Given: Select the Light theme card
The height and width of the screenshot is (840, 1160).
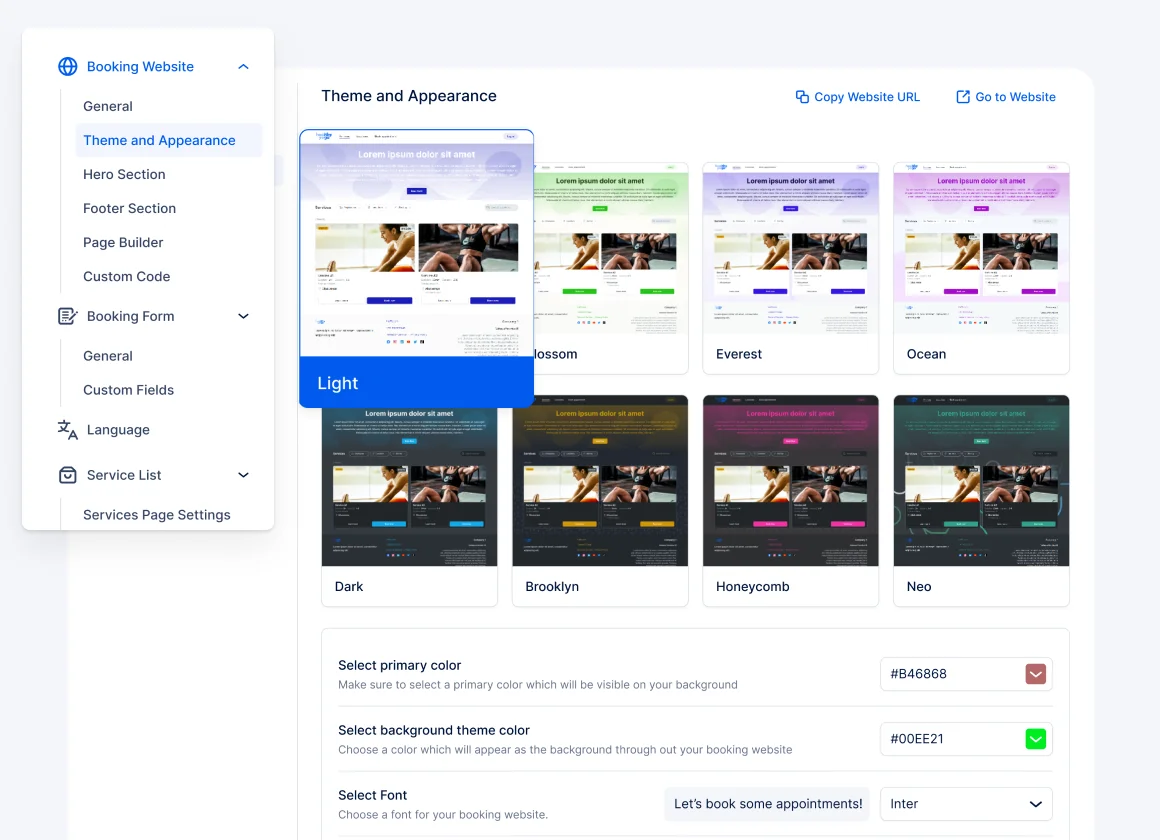Looking at the screenshot, I should pyautogui.click(x=417, y=269).
